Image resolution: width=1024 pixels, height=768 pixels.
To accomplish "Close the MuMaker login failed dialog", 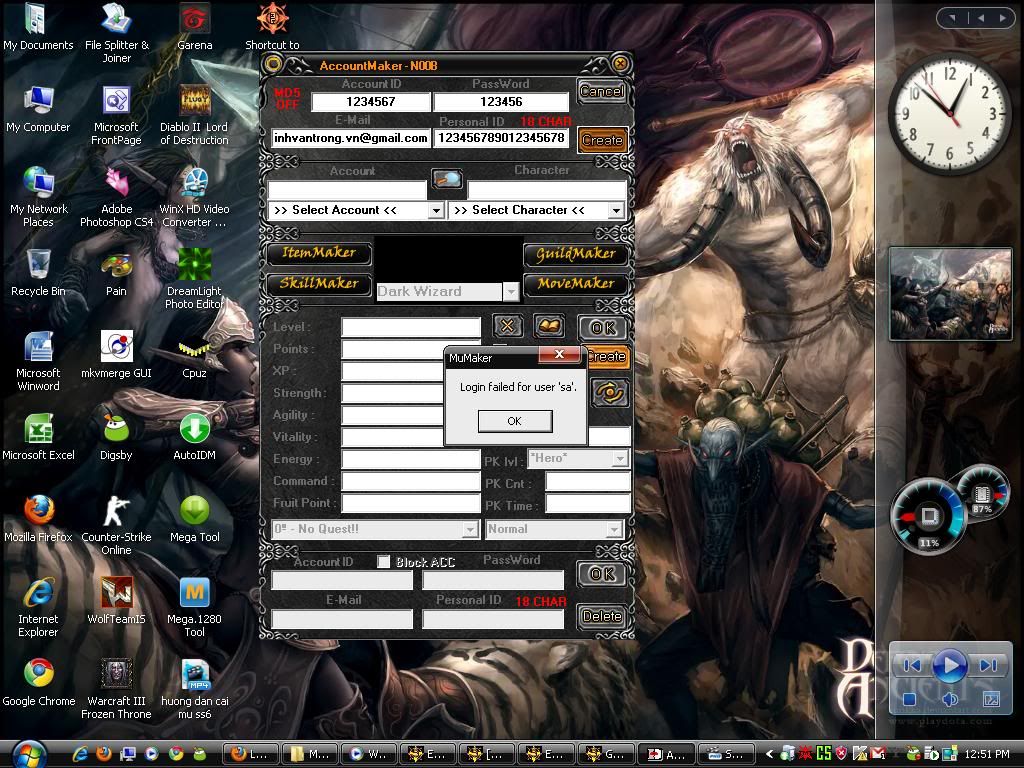I will pos(559,354).
